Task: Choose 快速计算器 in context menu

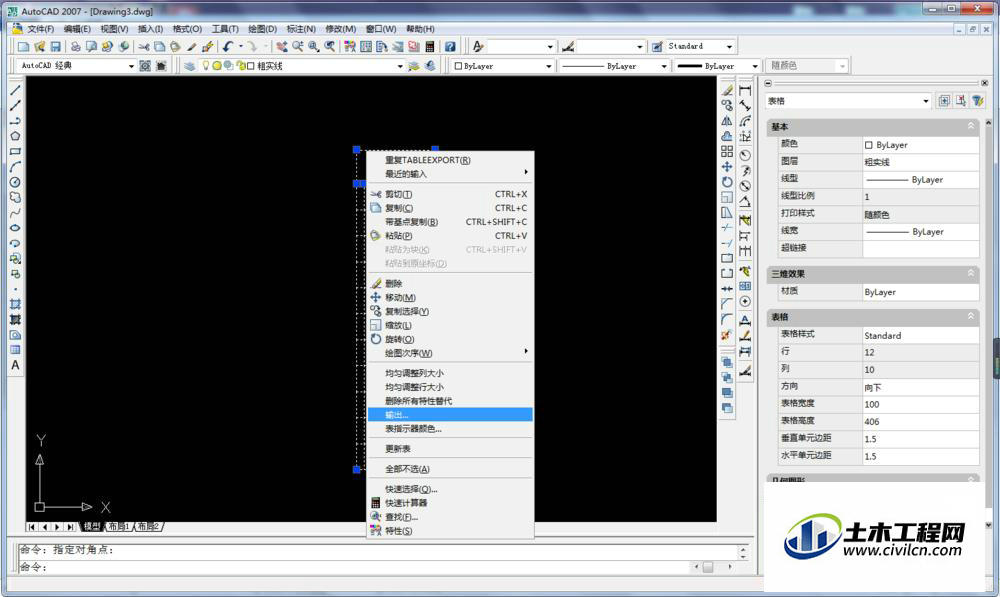Action: (x=450, y=503)
